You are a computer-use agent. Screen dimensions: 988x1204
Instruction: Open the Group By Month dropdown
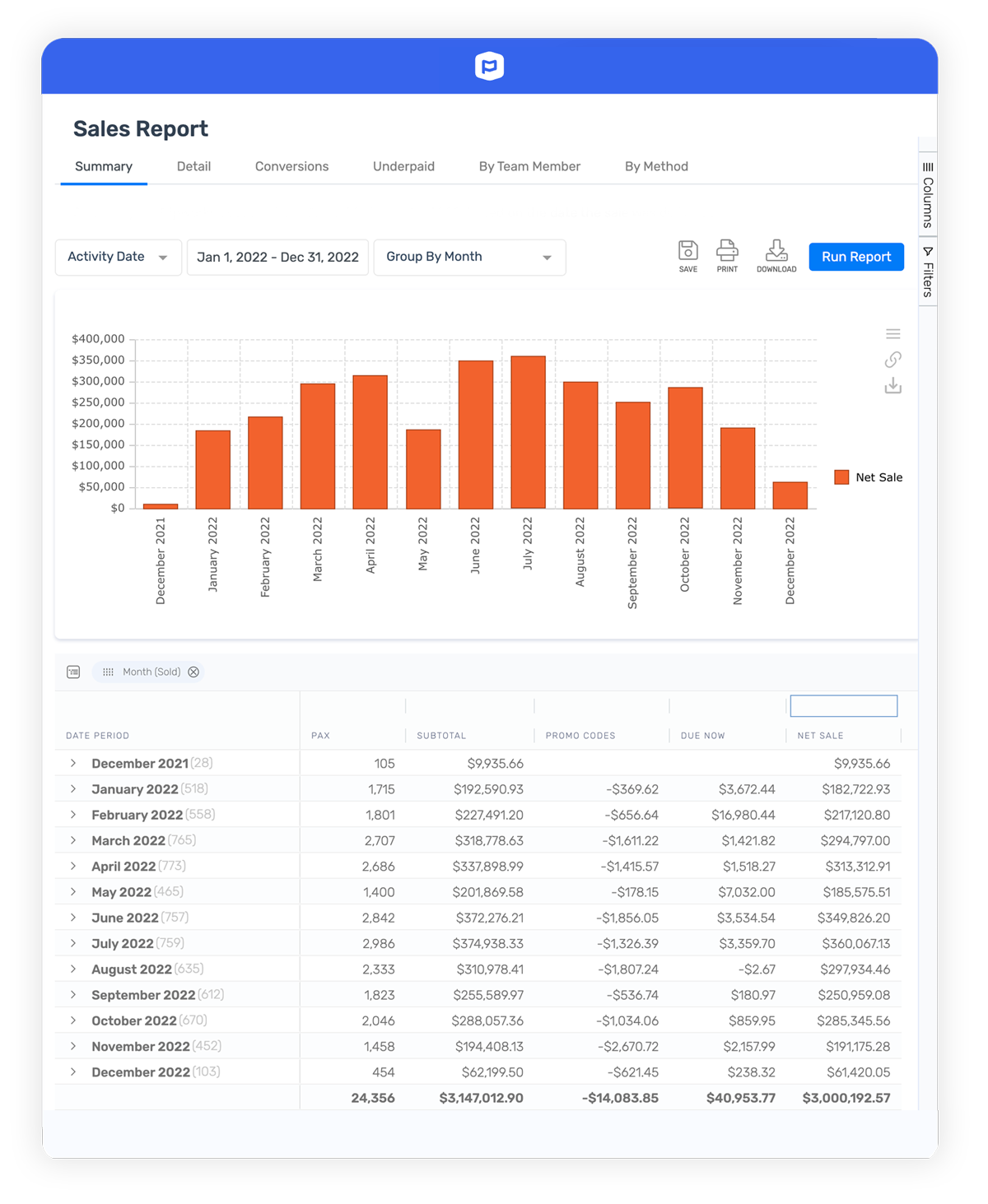469,257
